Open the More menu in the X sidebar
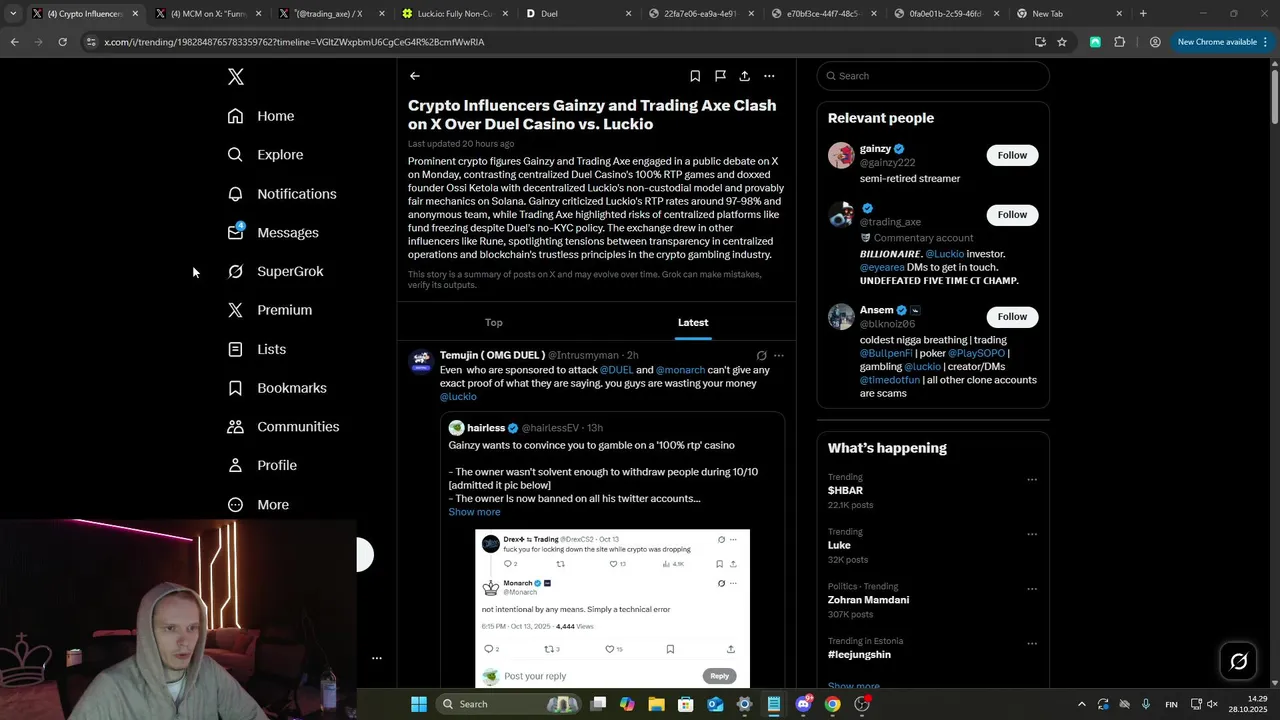1280x720 pixels. pos(258,505)
